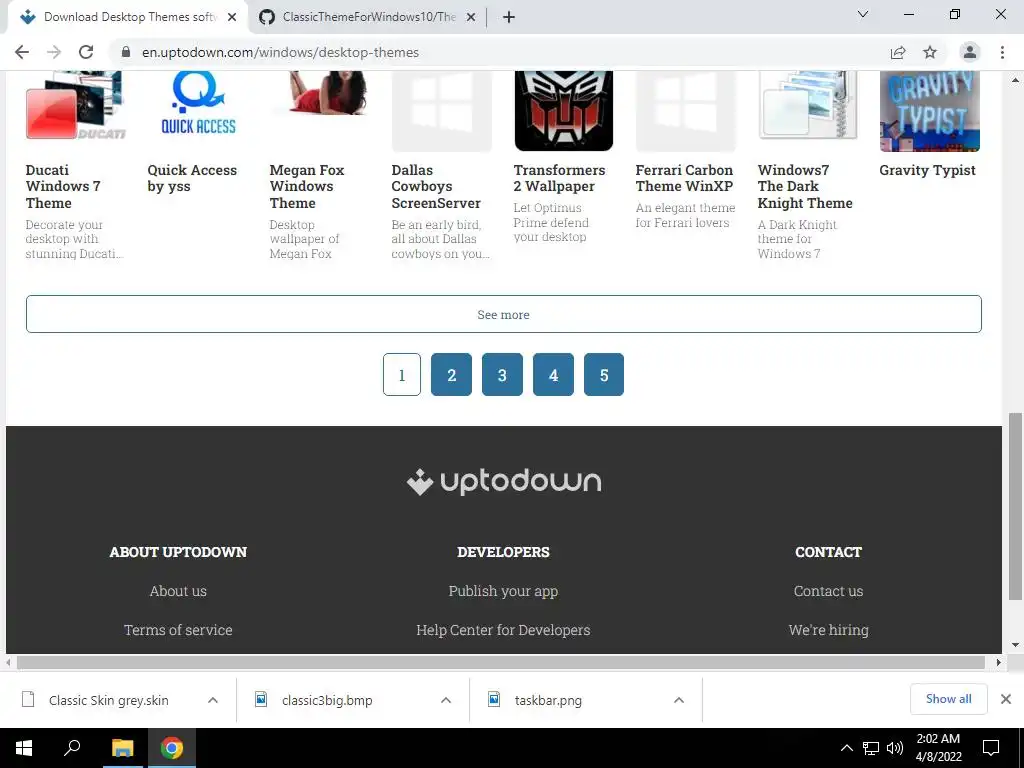Open the Classic Skin grey.skin download
The width and height of the screenshot is (1024, 768).
108,700
